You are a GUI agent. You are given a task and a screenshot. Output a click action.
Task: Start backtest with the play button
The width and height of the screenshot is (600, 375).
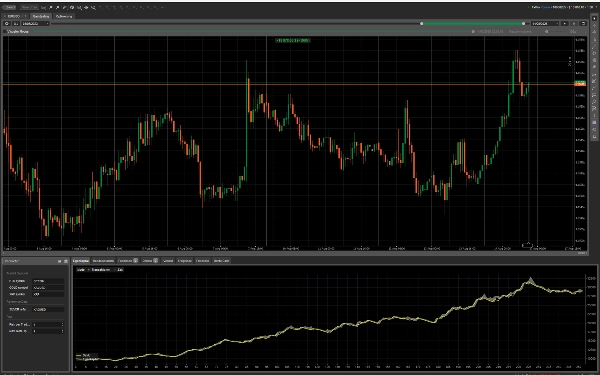pyautogui.click(x=565, y=23)
